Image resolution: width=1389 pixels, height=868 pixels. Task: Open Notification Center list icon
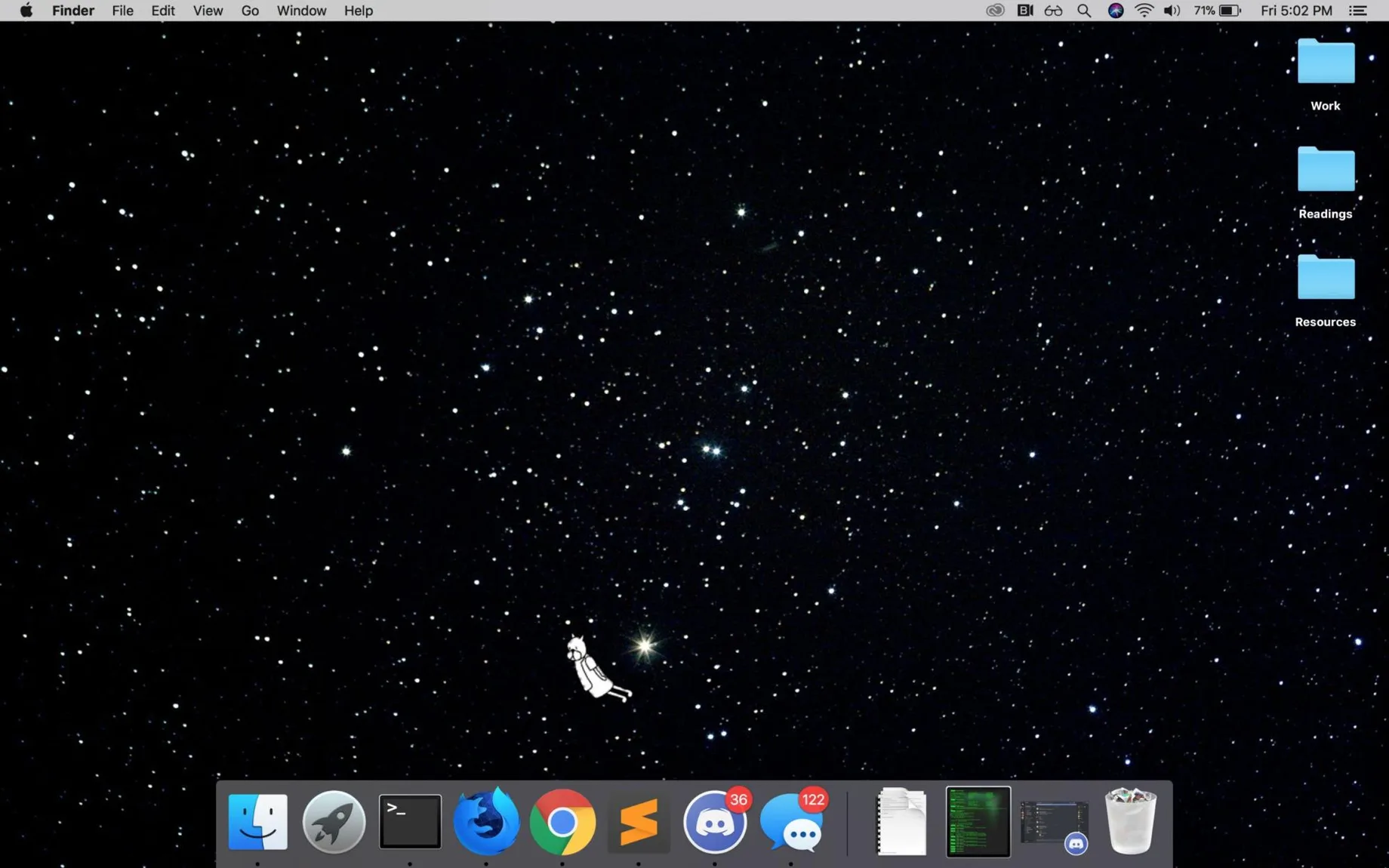click(1358, 11)
